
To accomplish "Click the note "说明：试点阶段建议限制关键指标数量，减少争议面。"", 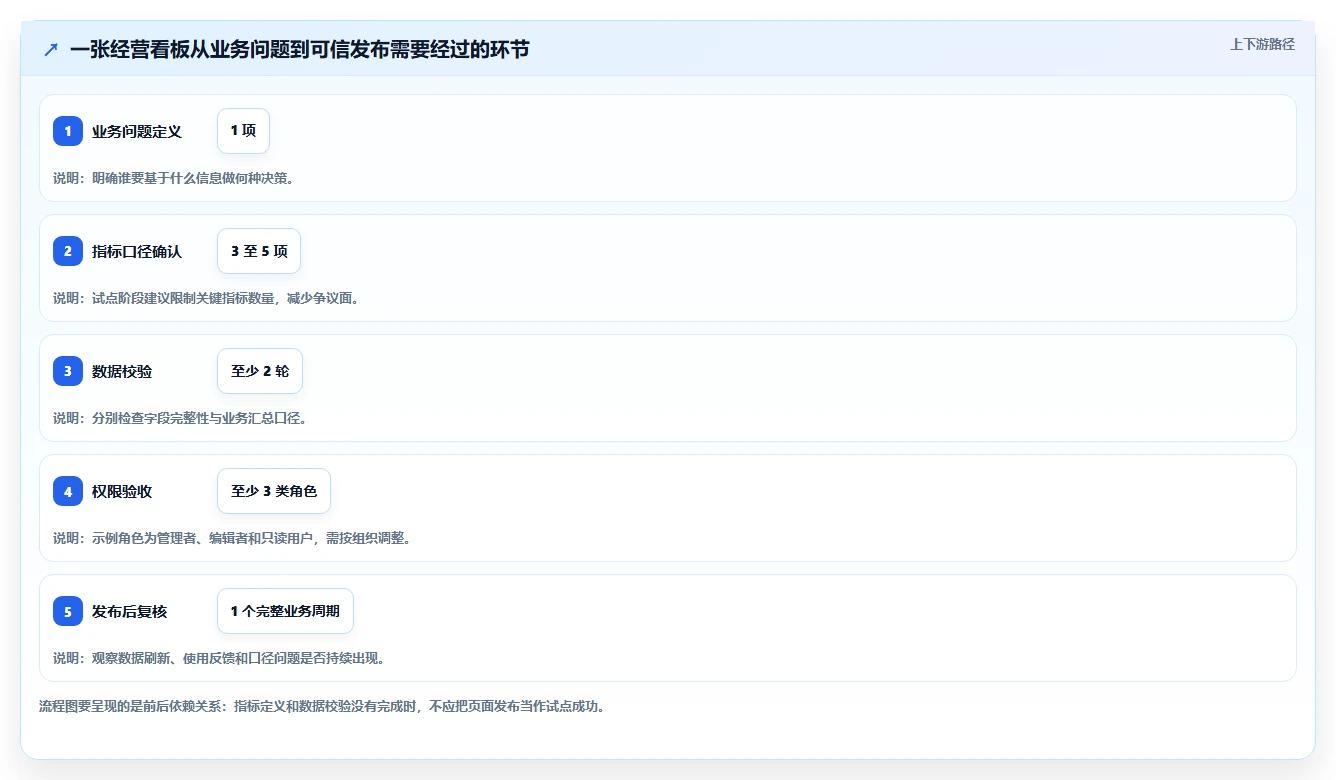I will pos(206,298).
